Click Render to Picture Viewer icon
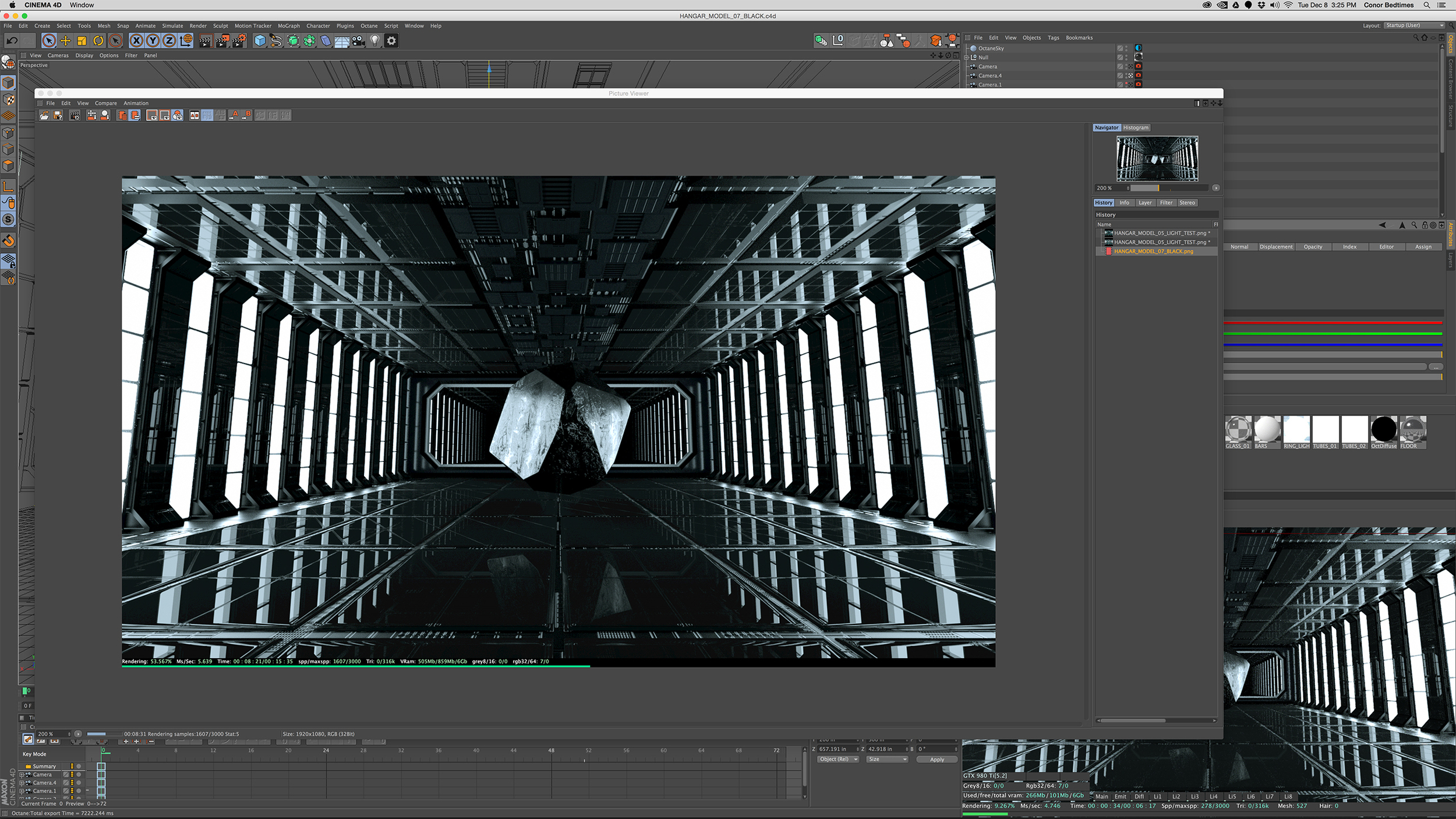 point(222,40)
